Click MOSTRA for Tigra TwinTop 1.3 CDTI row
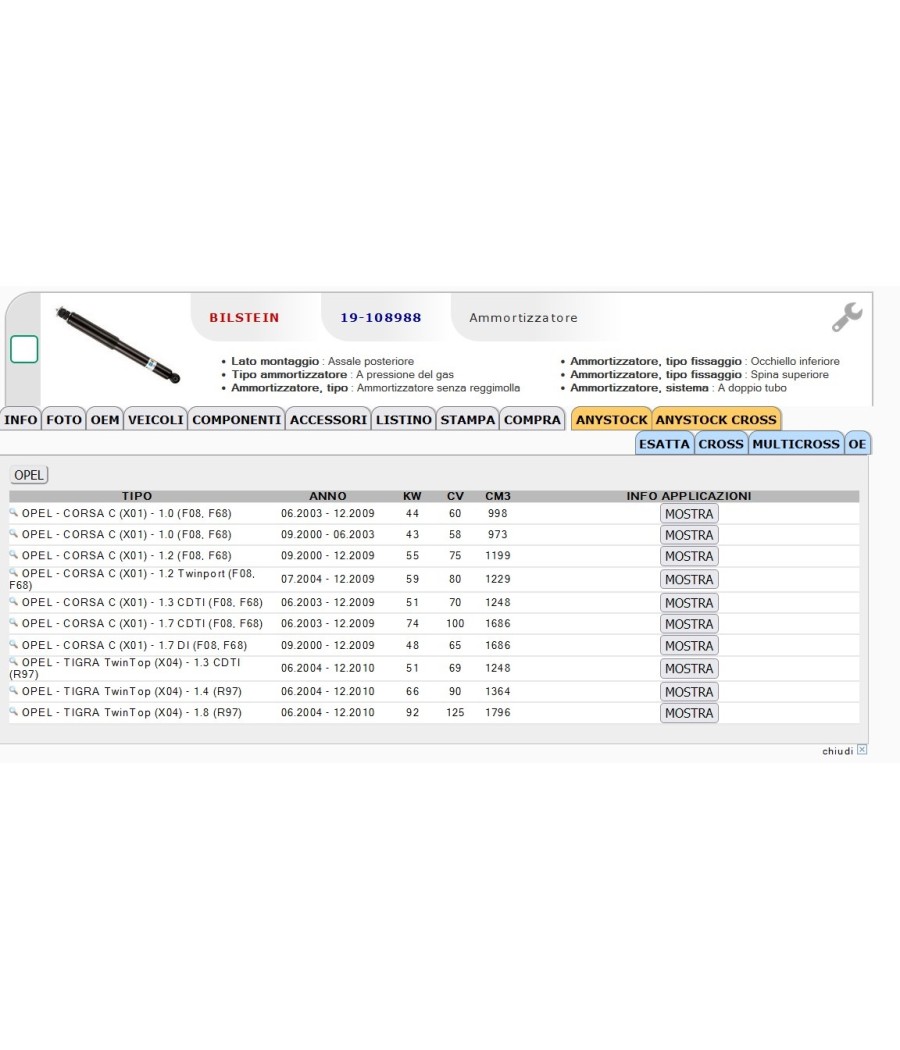The image size is (900, 1050). click(689, 668)
